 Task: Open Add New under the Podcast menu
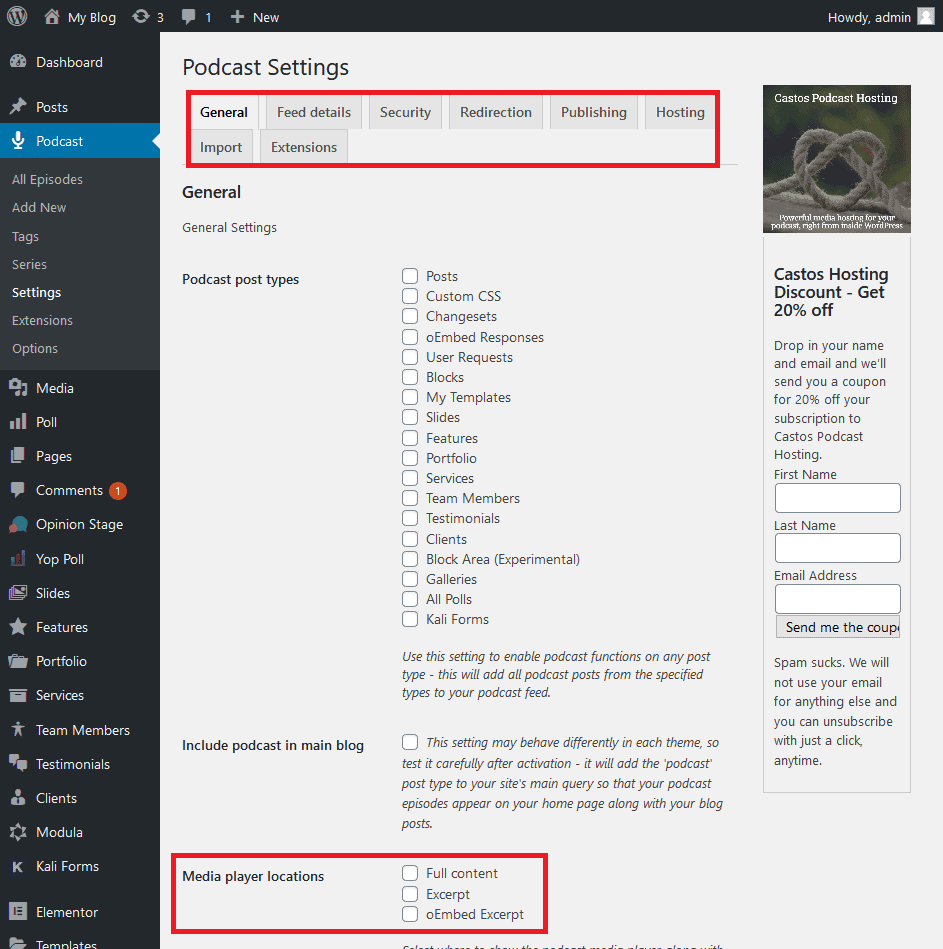coord(39,207)
